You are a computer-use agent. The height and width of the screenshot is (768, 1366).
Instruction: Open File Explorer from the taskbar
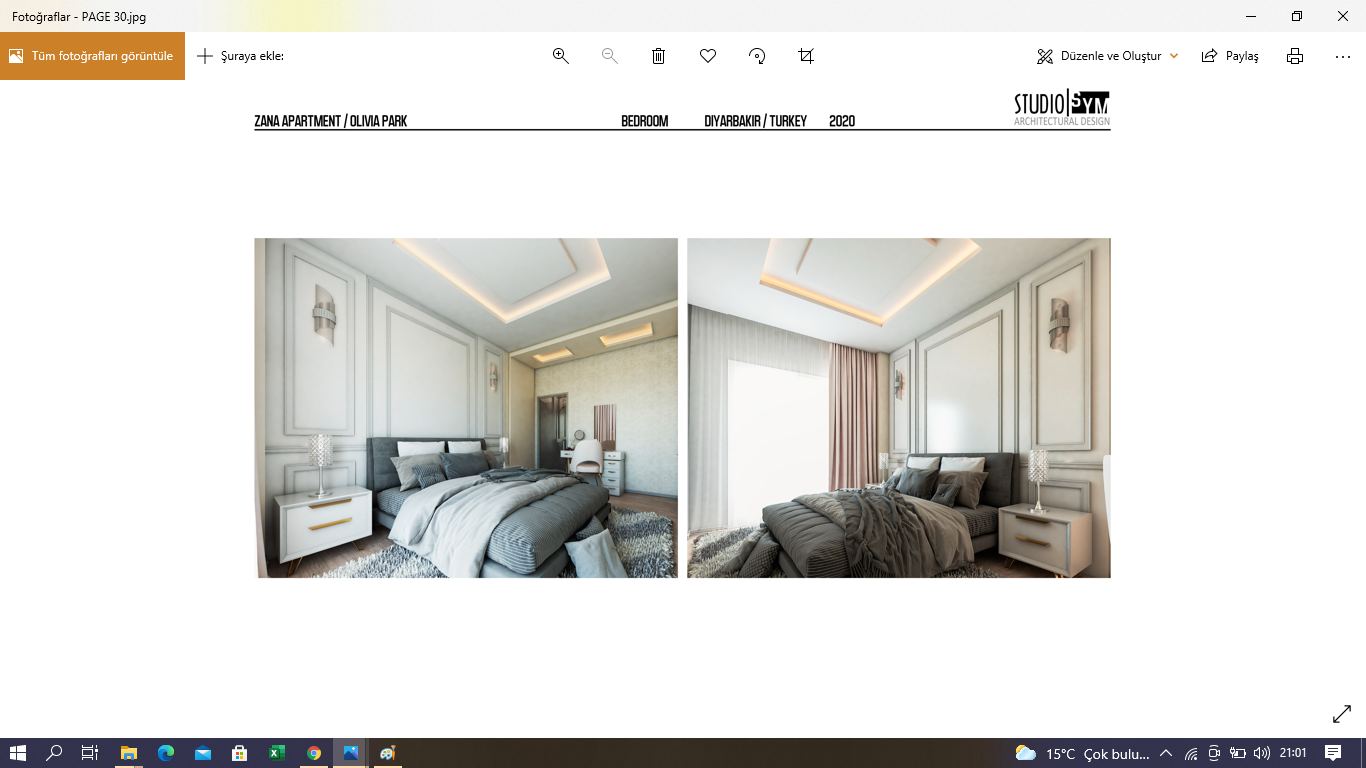(128, 753)
